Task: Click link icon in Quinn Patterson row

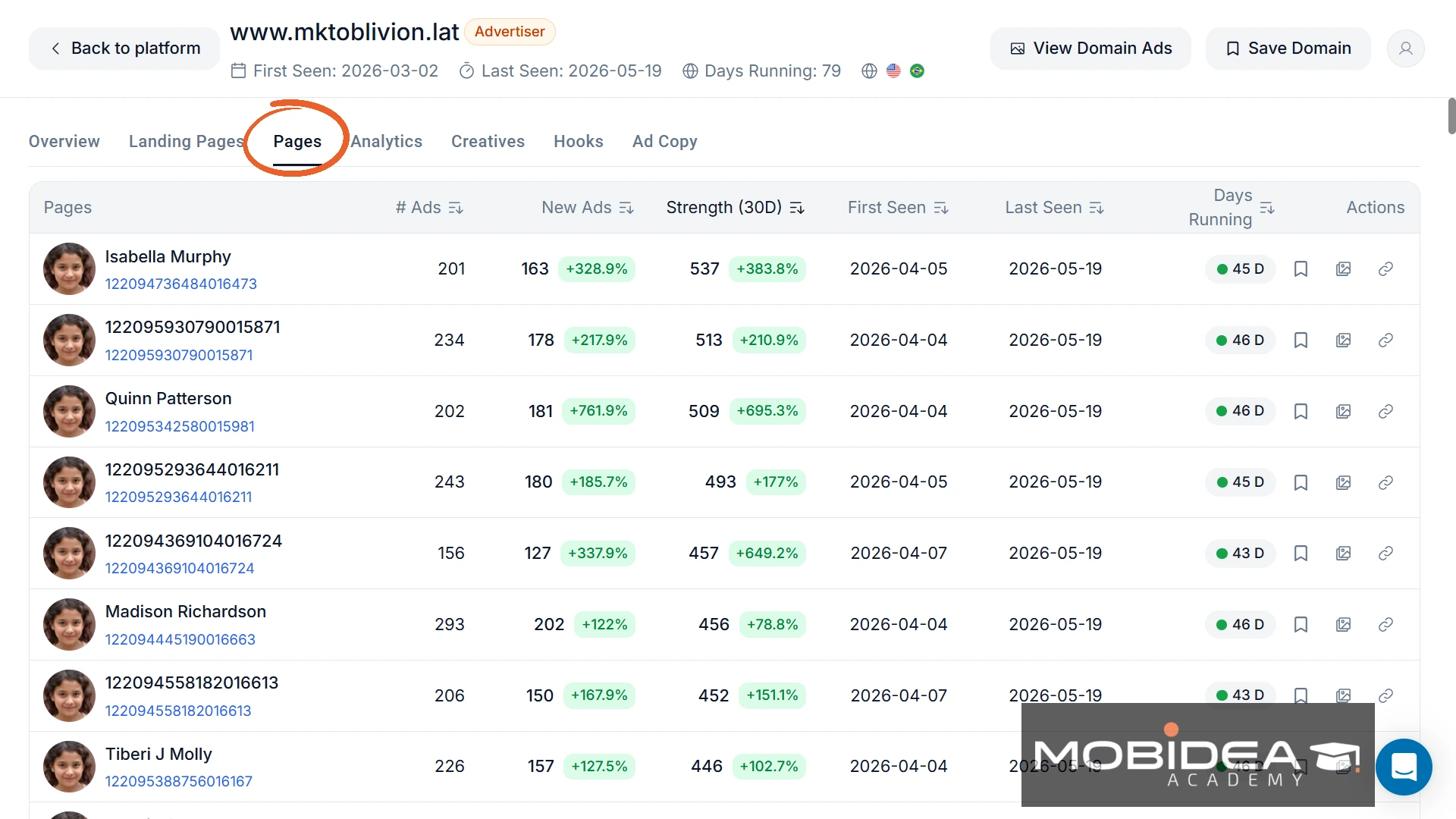Action: 1385,411
